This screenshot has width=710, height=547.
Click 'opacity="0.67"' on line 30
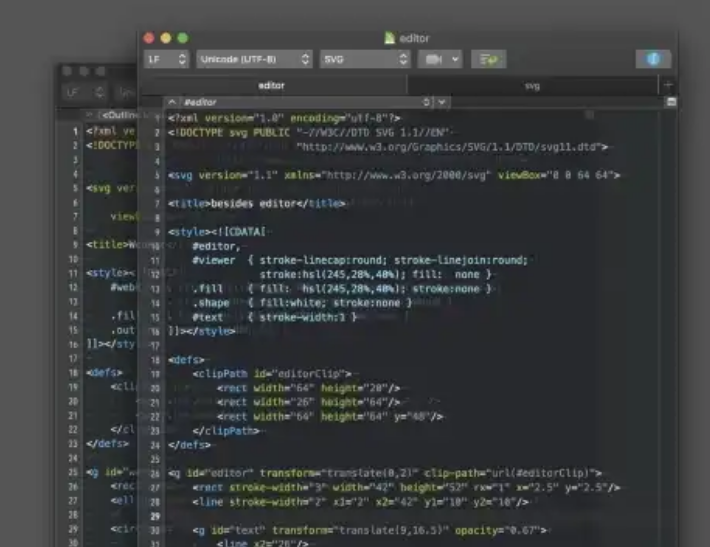498,530
